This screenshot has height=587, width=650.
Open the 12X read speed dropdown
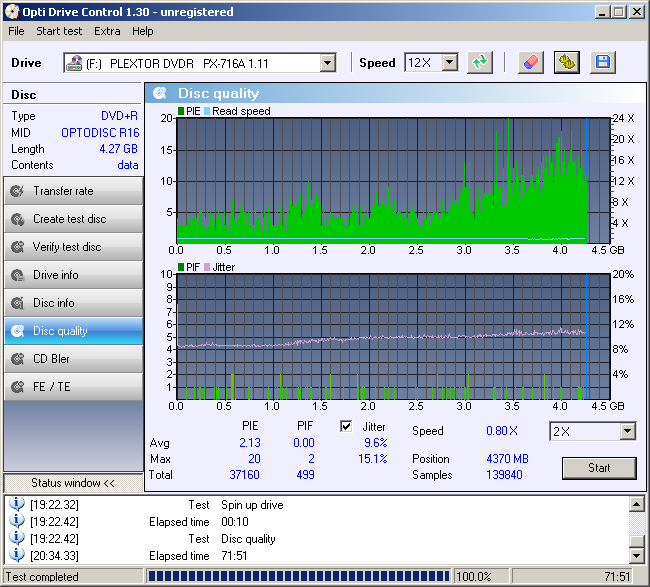point(449,63)
